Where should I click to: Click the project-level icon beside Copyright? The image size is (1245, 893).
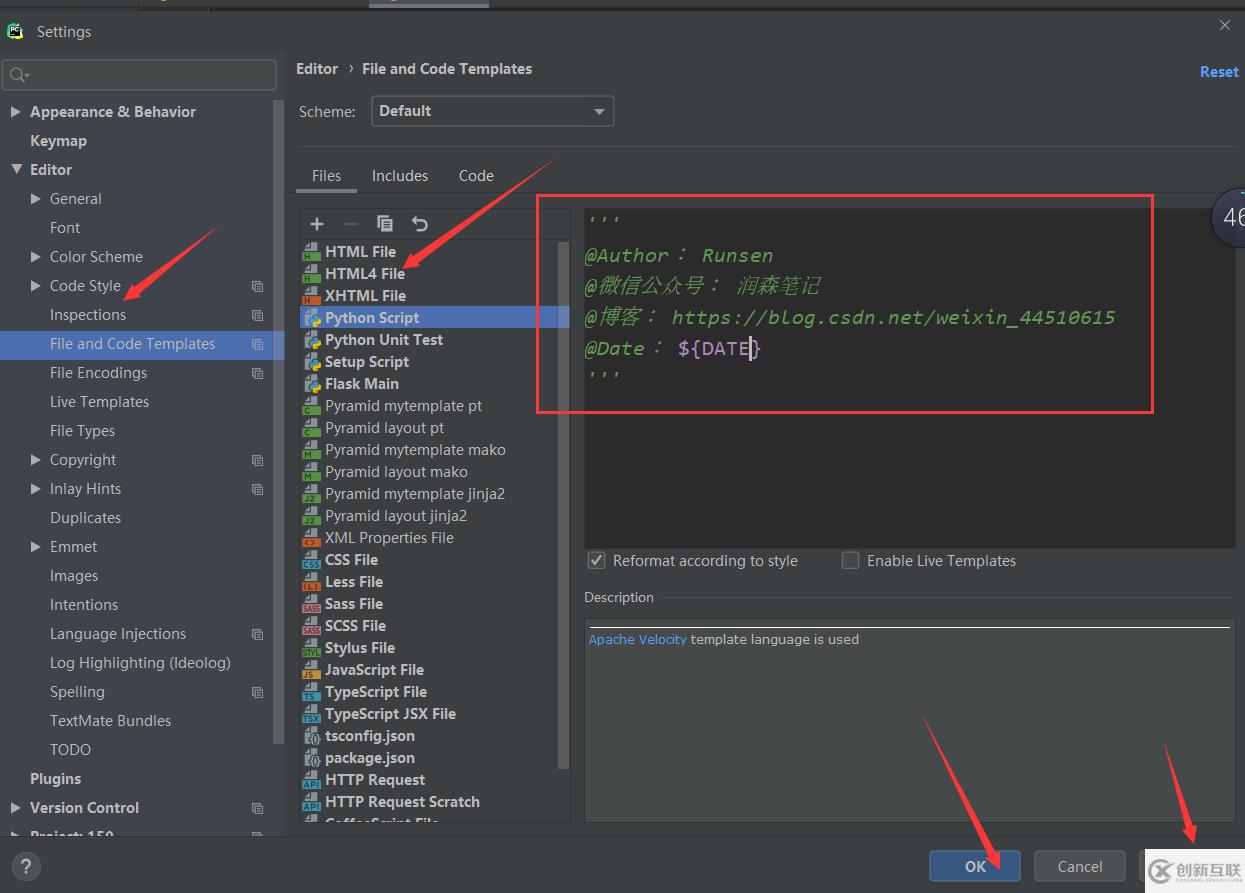tap(257, 460)
